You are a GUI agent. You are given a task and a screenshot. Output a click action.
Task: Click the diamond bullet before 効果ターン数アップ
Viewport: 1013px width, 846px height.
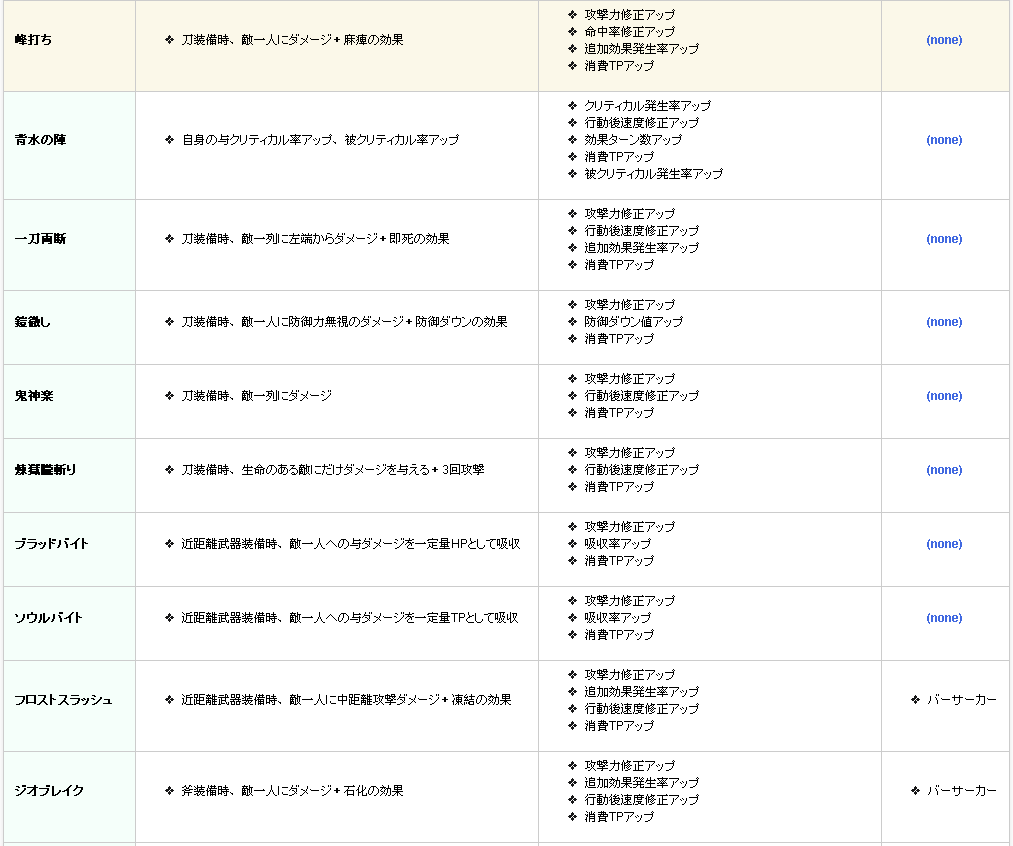point(572,140)
